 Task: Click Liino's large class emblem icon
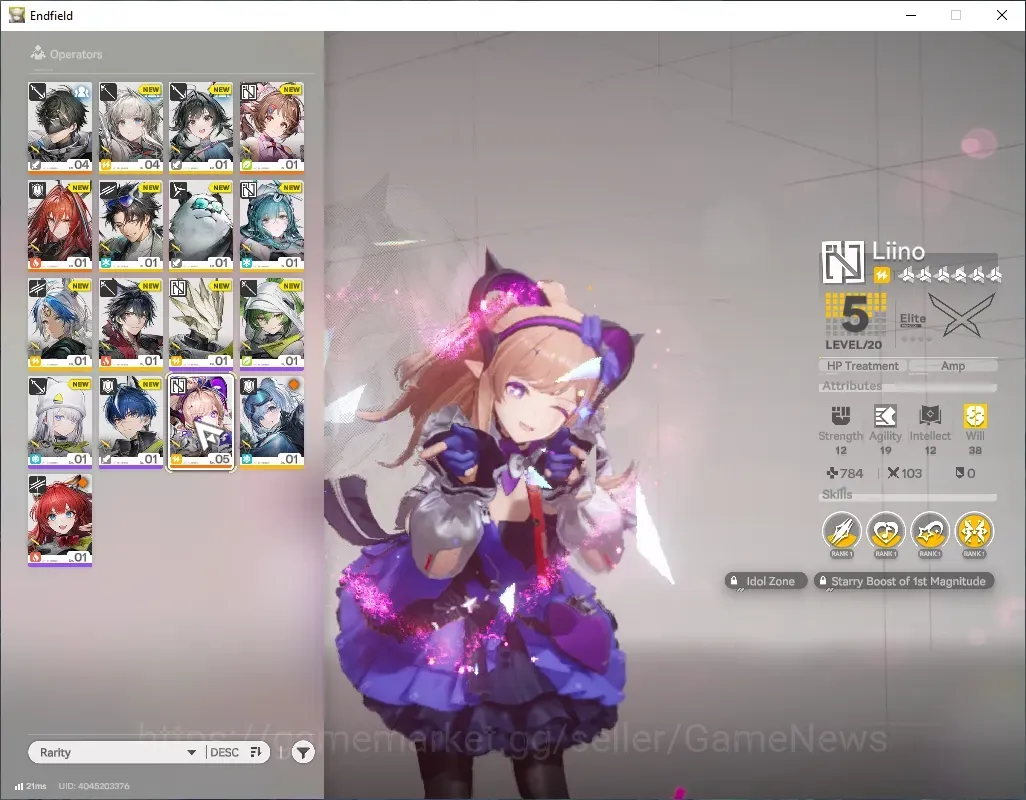(x=843, y=262)
